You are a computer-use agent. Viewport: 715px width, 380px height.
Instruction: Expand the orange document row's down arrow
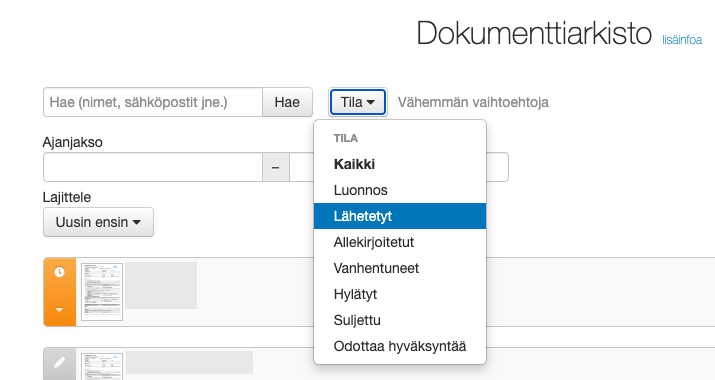point(59,310)
